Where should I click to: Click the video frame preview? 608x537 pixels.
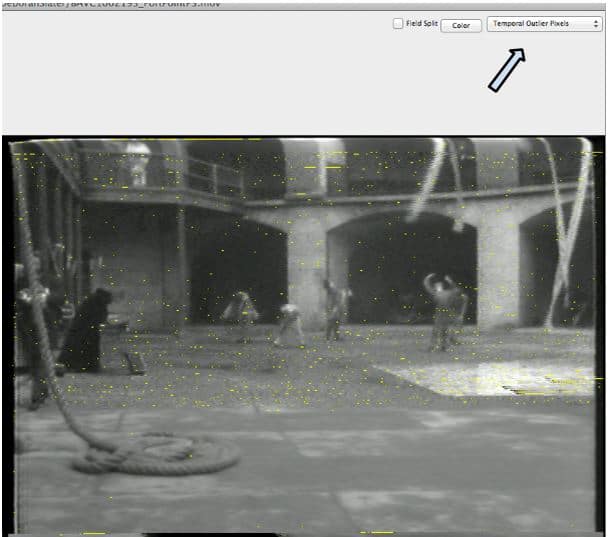pyautogui.click(x=303, y=335)
